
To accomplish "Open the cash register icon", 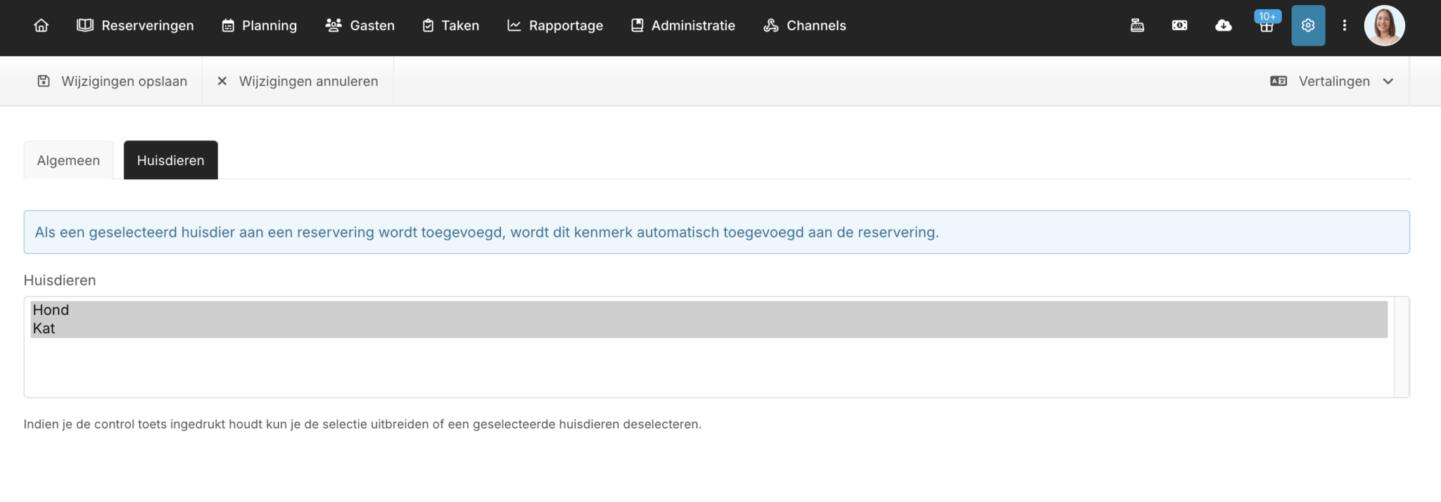I will (1137, 26).
